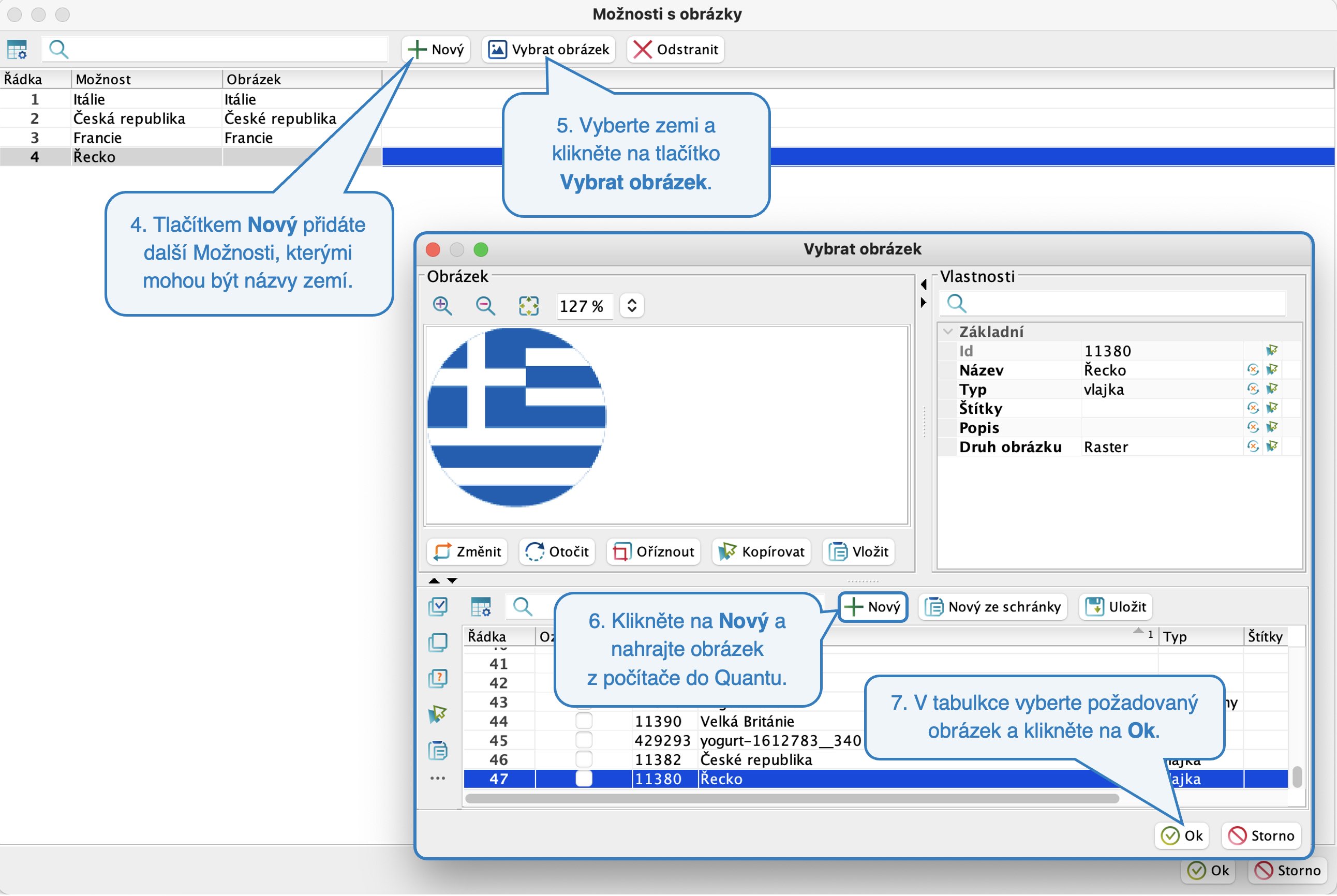This screenshot has height=896, width=1337.
Task: Click the paste clipboard sidebar icon
Action: 438,750
